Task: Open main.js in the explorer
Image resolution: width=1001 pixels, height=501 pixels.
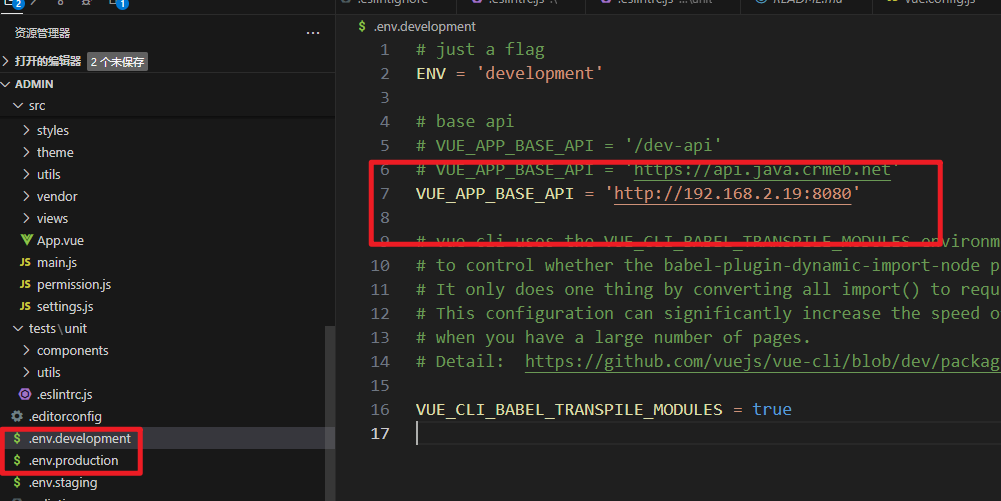Action: pos(57,262)
